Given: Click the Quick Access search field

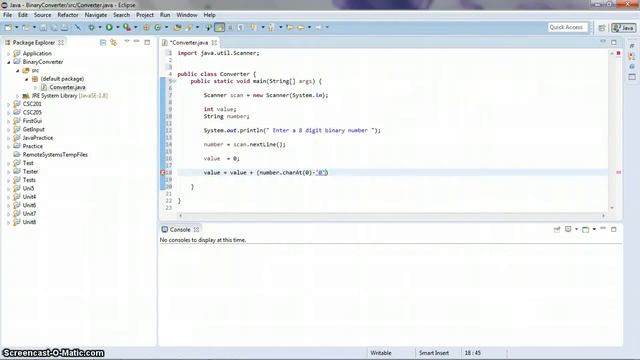Looking at the screenshot, I should (567, 27).
